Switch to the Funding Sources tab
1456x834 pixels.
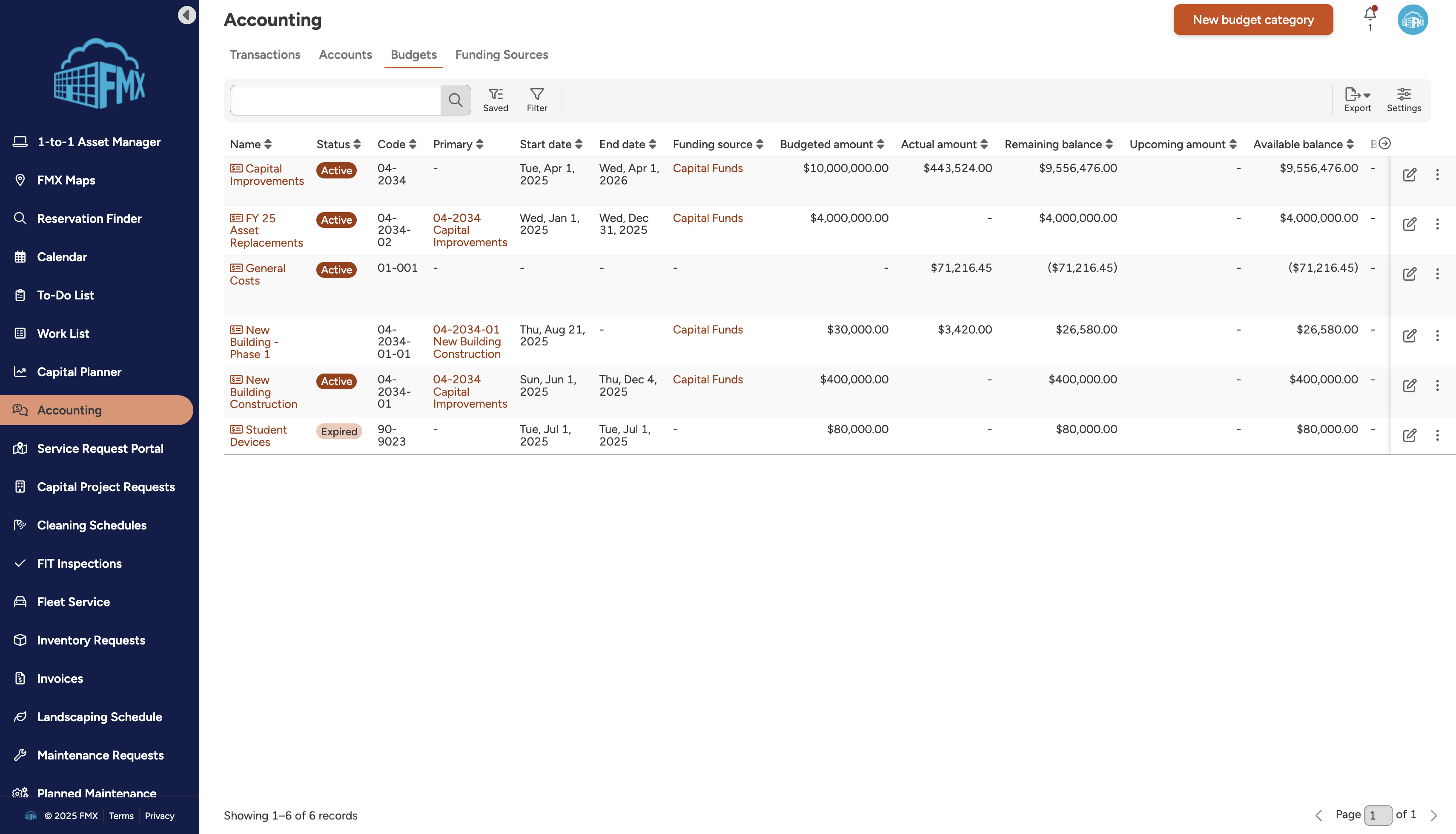502,55
